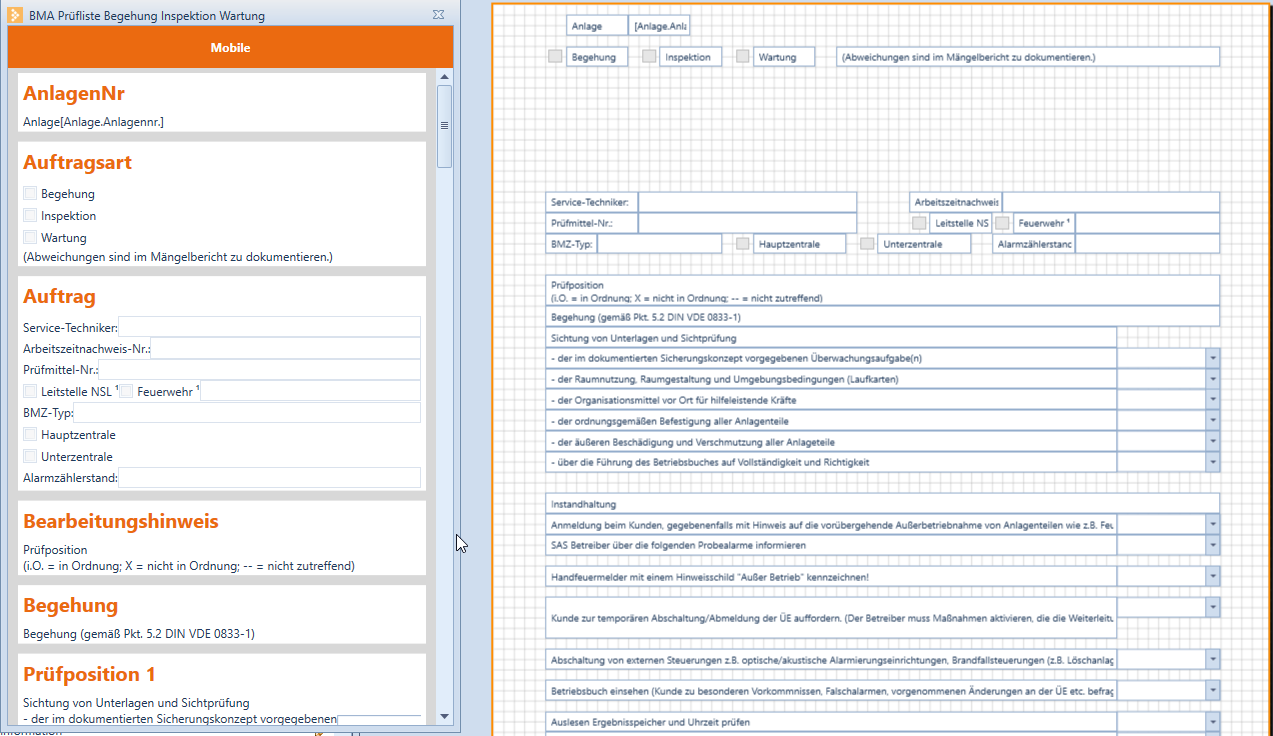Enable the Inspektion checkbox under Auftragsart
The height and width of the screenshot is (736, 1273).
[x=30, y=216]
